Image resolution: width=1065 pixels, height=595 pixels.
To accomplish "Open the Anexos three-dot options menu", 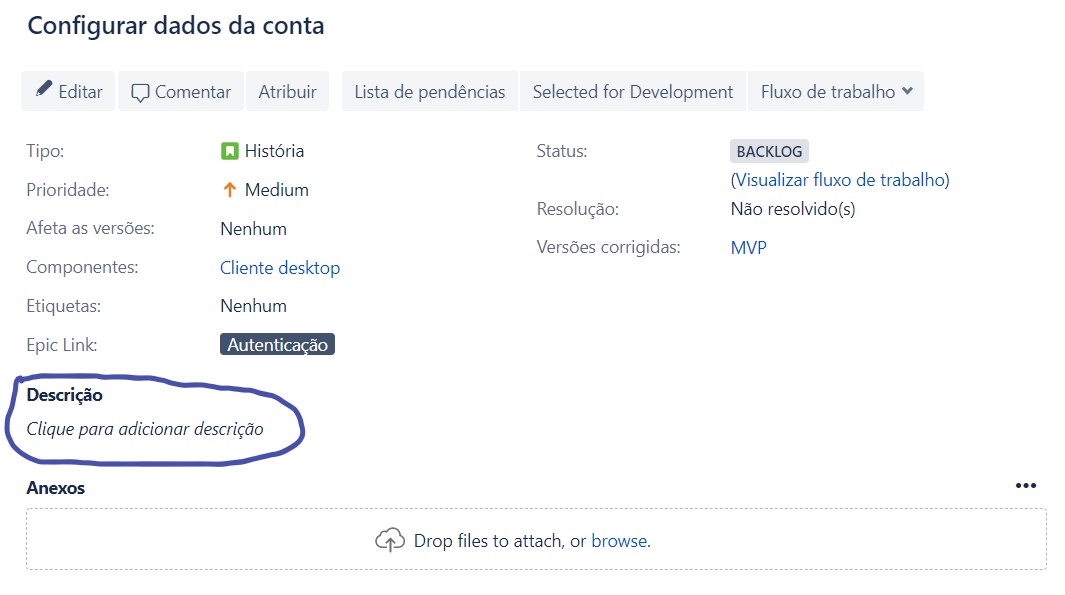I will click(1025, 486).
